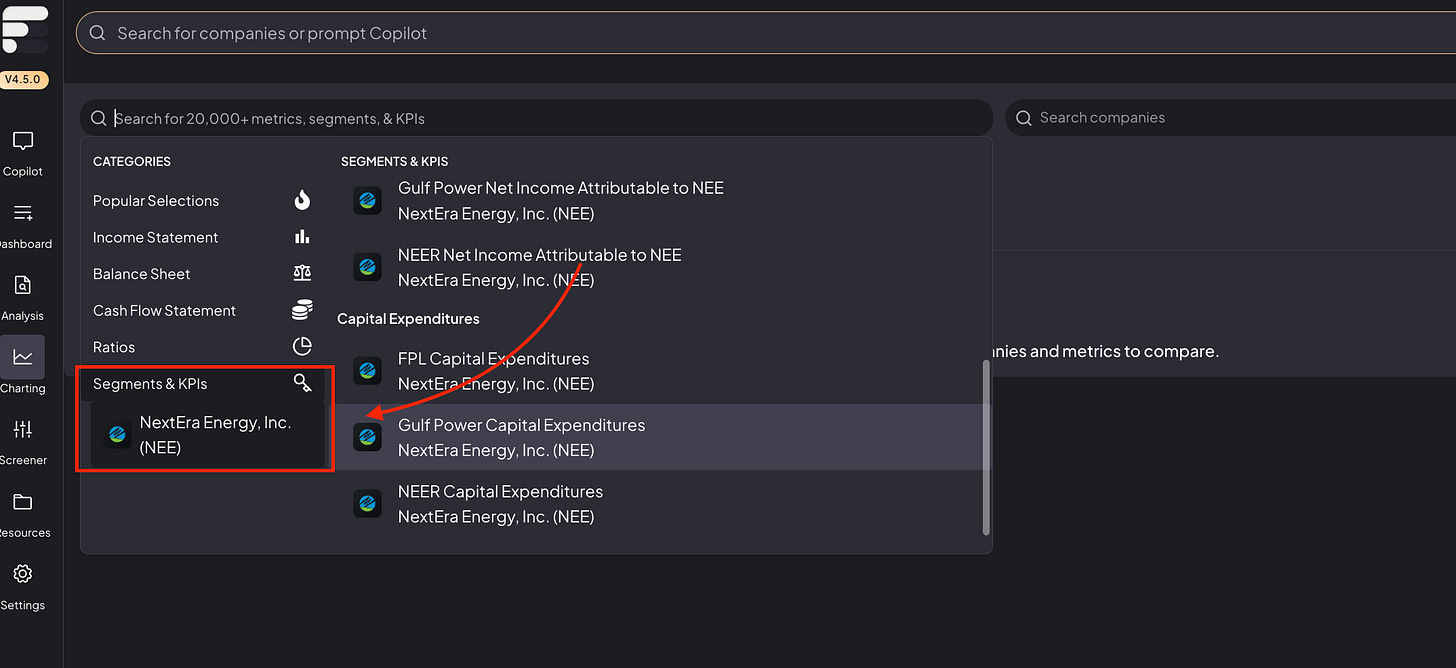The width and height of the screenshot is (1456, 668).
Task: Select Income Statement category
Action: point(202,237)
